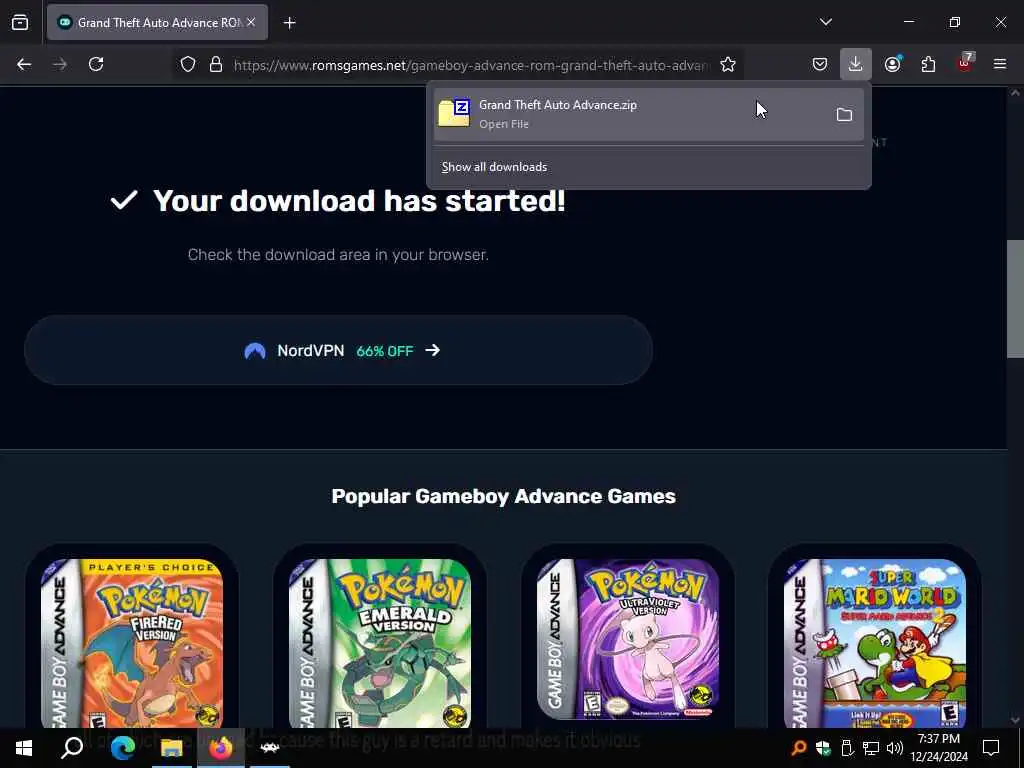Open the Windows Start menu
Viewport: 1024px width, 768px height.
[24, 748]
